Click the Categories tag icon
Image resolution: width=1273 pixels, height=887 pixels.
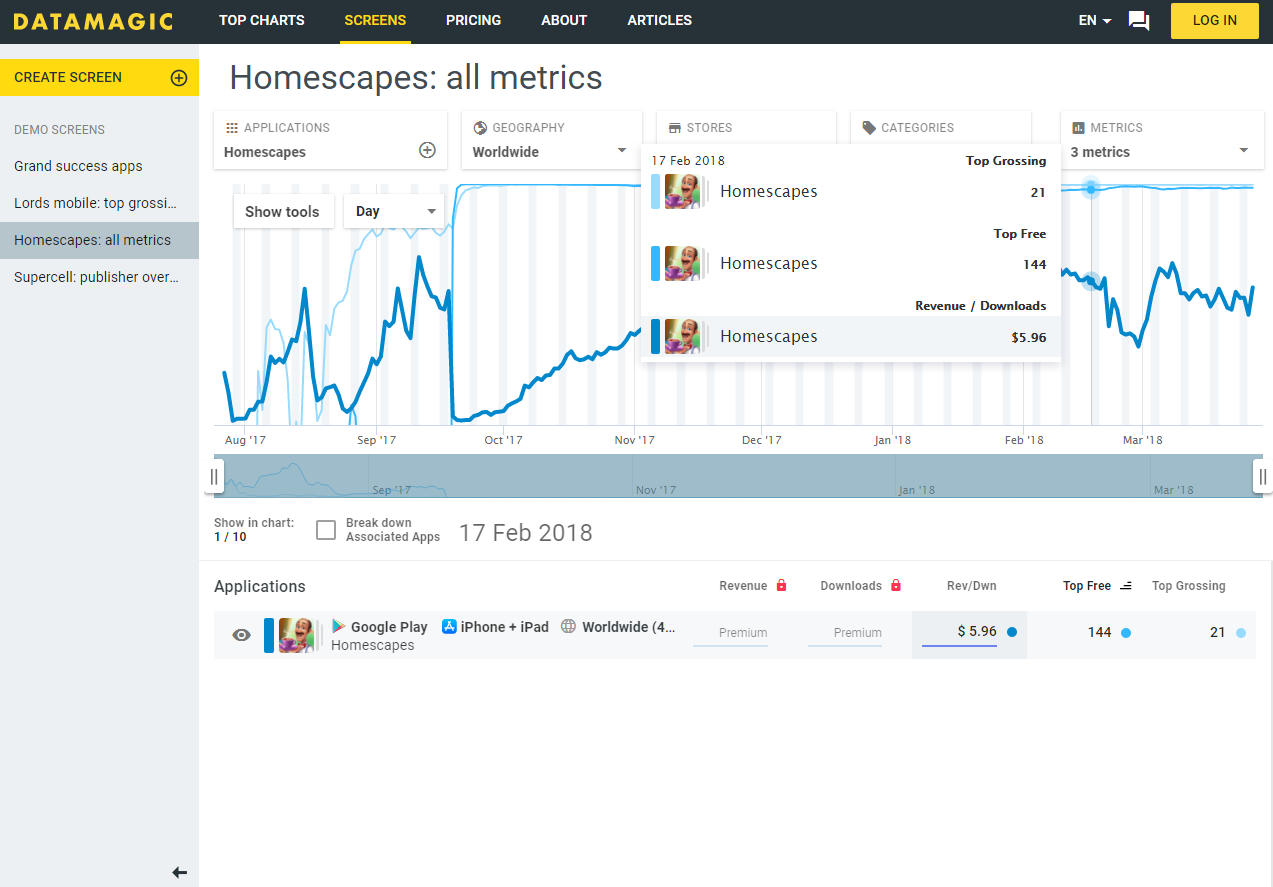pos(868,127)
